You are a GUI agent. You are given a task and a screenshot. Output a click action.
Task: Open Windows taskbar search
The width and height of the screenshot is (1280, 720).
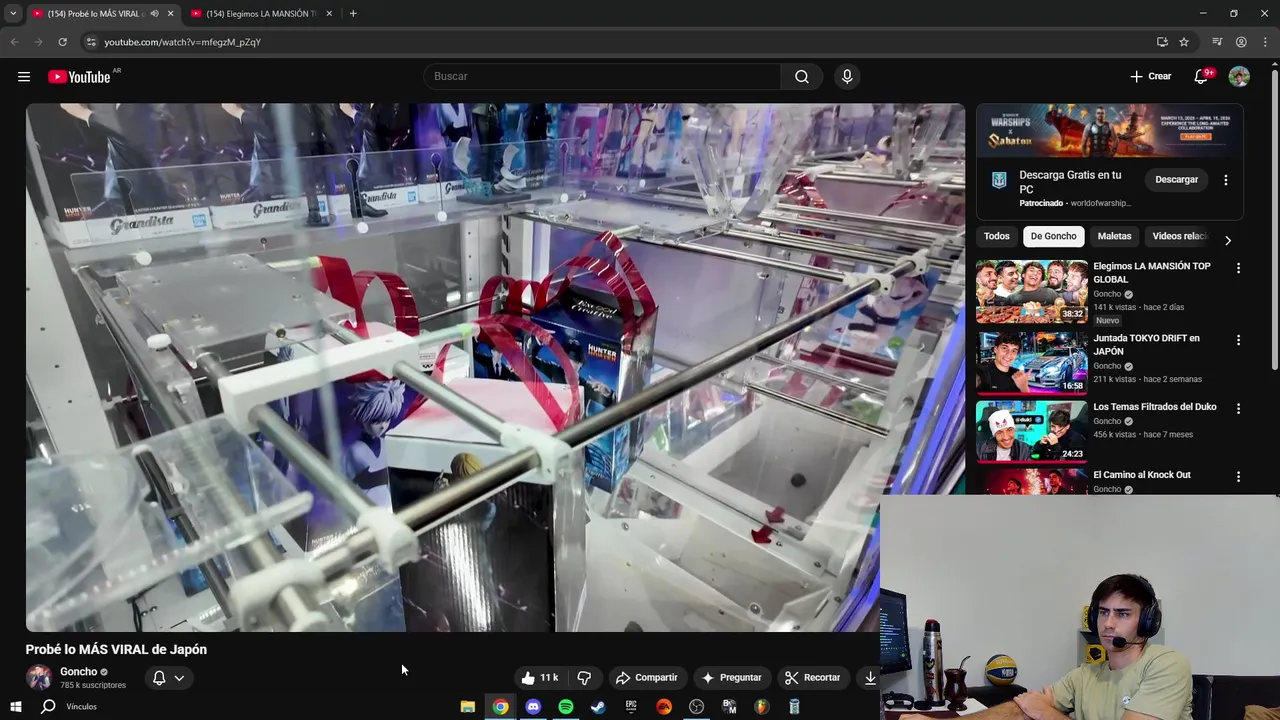click(x=48, y=707)
